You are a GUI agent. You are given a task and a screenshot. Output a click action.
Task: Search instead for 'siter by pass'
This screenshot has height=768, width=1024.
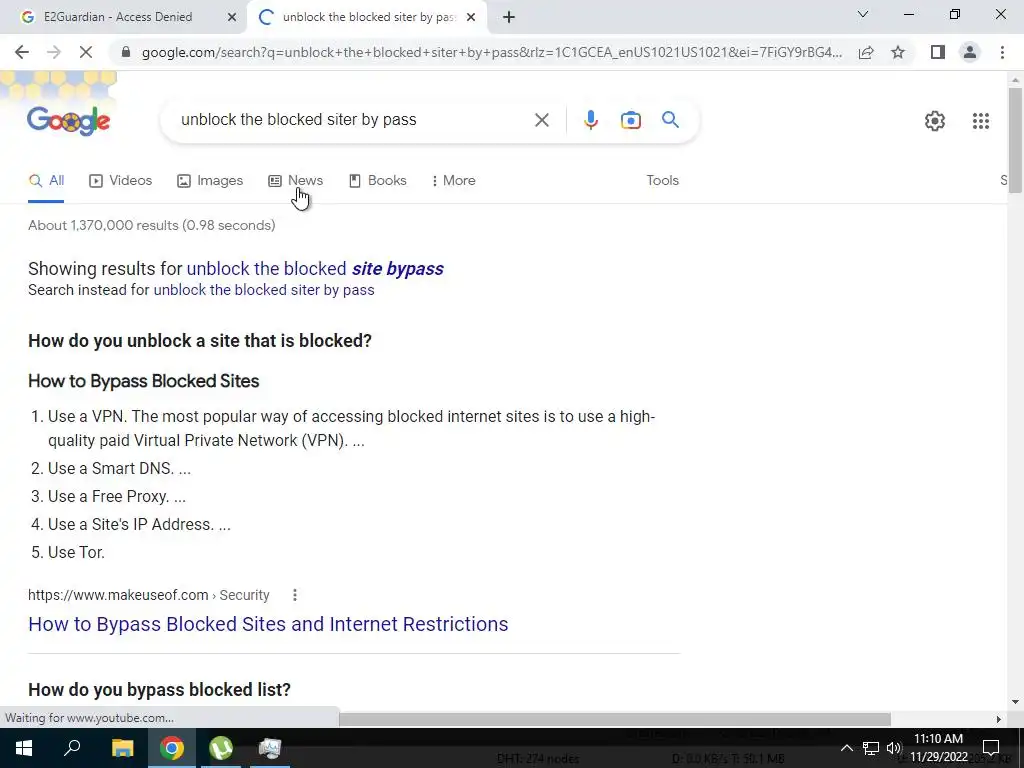tap(264, 290)
